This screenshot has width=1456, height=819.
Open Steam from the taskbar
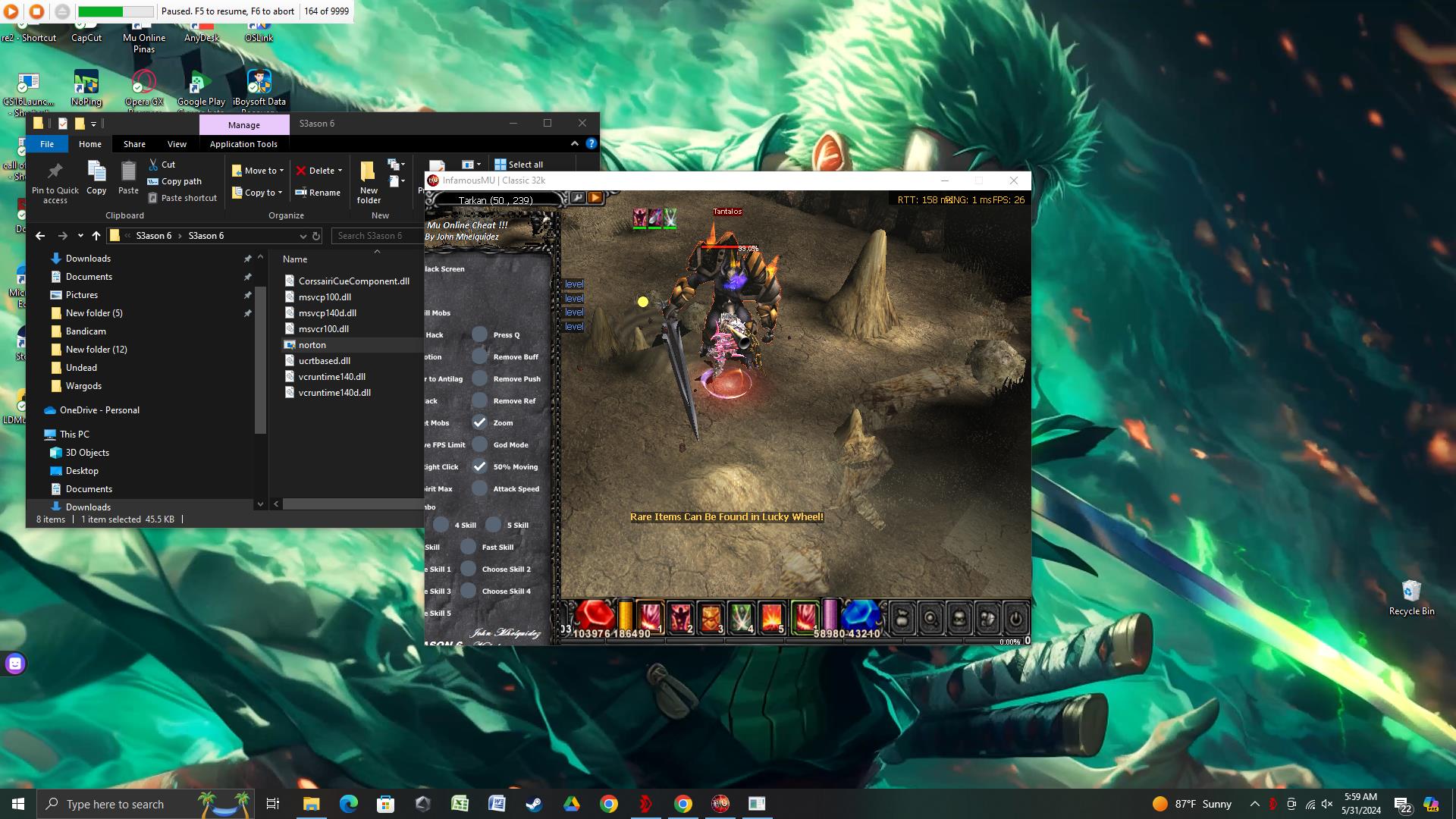pyautogui.click(x=534, y=804)
